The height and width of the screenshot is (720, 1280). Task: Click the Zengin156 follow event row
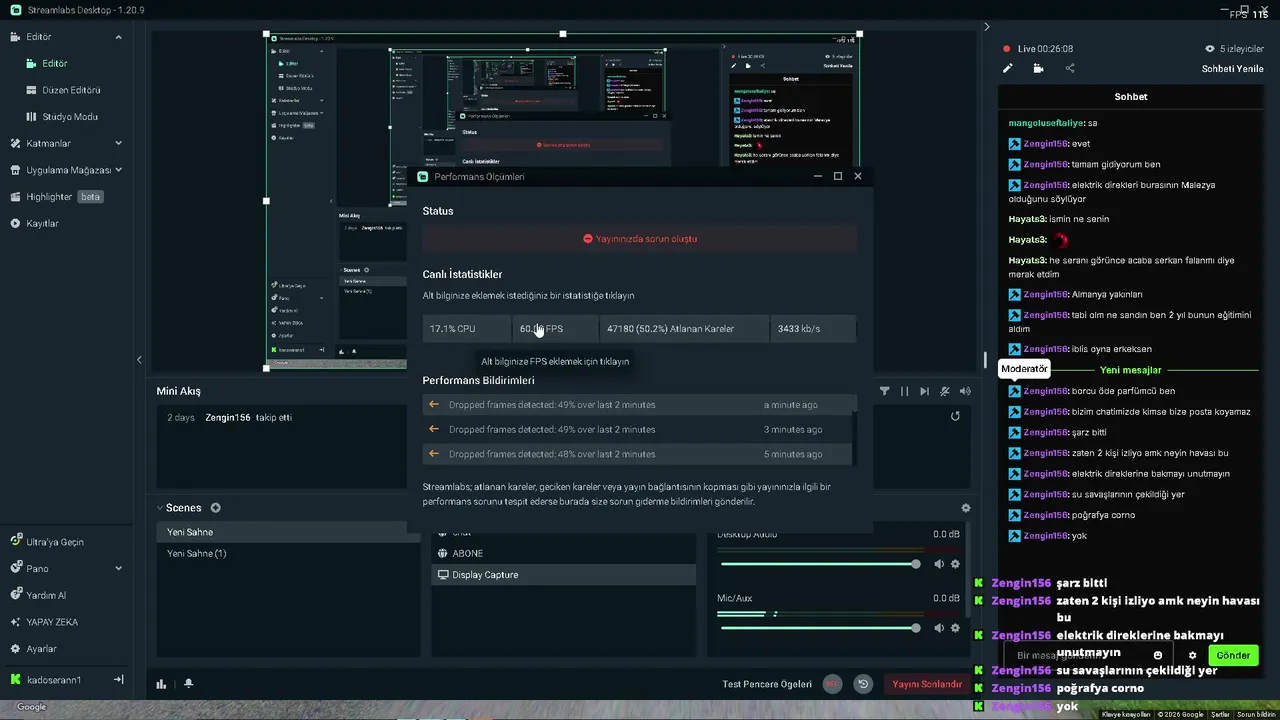tap(563, 417)
